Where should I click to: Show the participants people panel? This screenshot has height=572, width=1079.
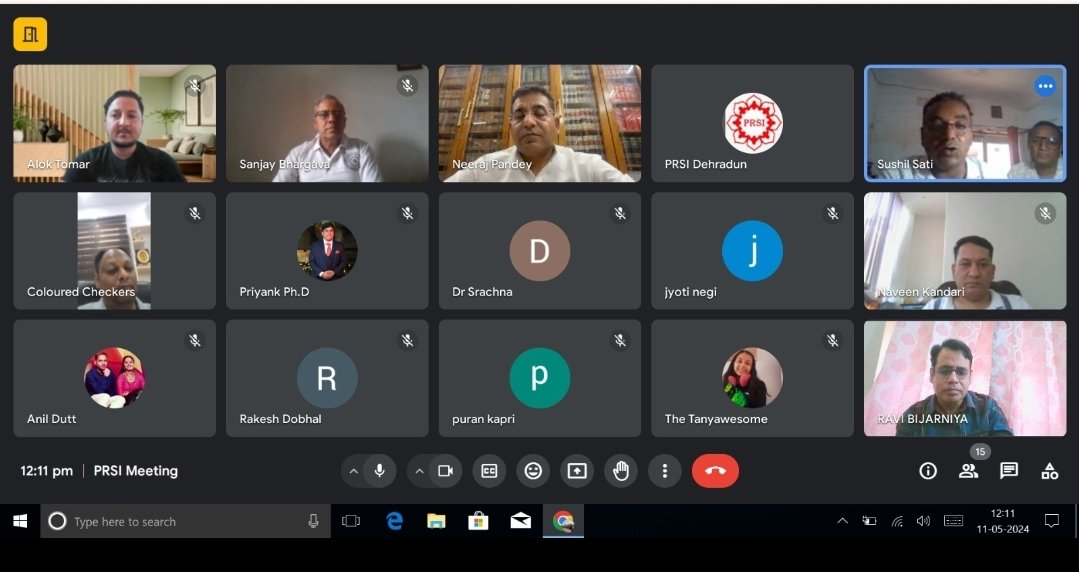(x=968, y=471)
